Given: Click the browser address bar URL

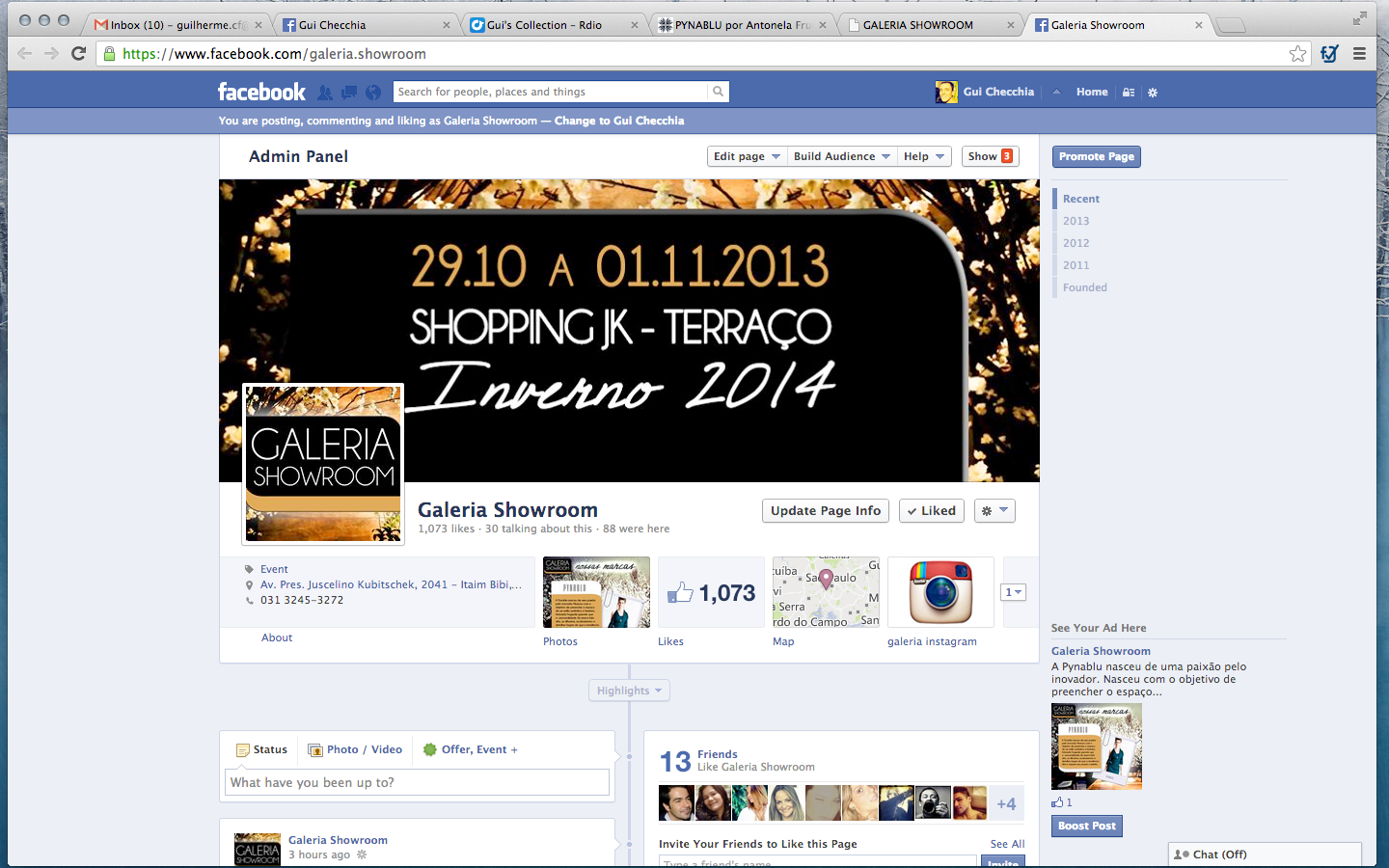Looking at the screenshot, I should (274, 54).
